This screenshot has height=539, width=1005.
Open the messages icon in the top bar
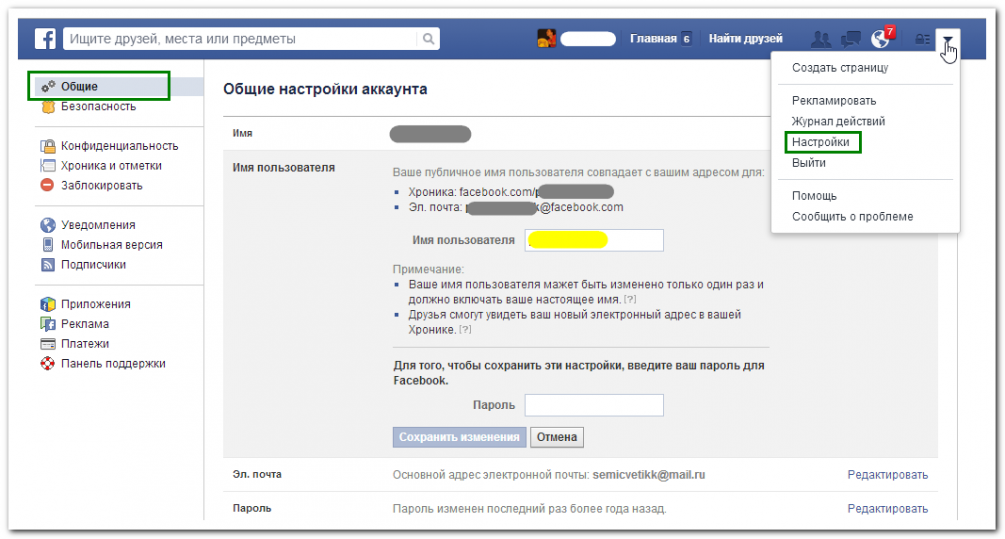coord(851,39)
